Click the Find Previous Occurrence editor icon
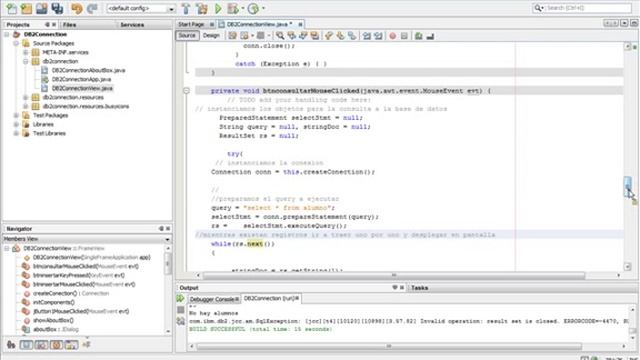 click(291, 36)
